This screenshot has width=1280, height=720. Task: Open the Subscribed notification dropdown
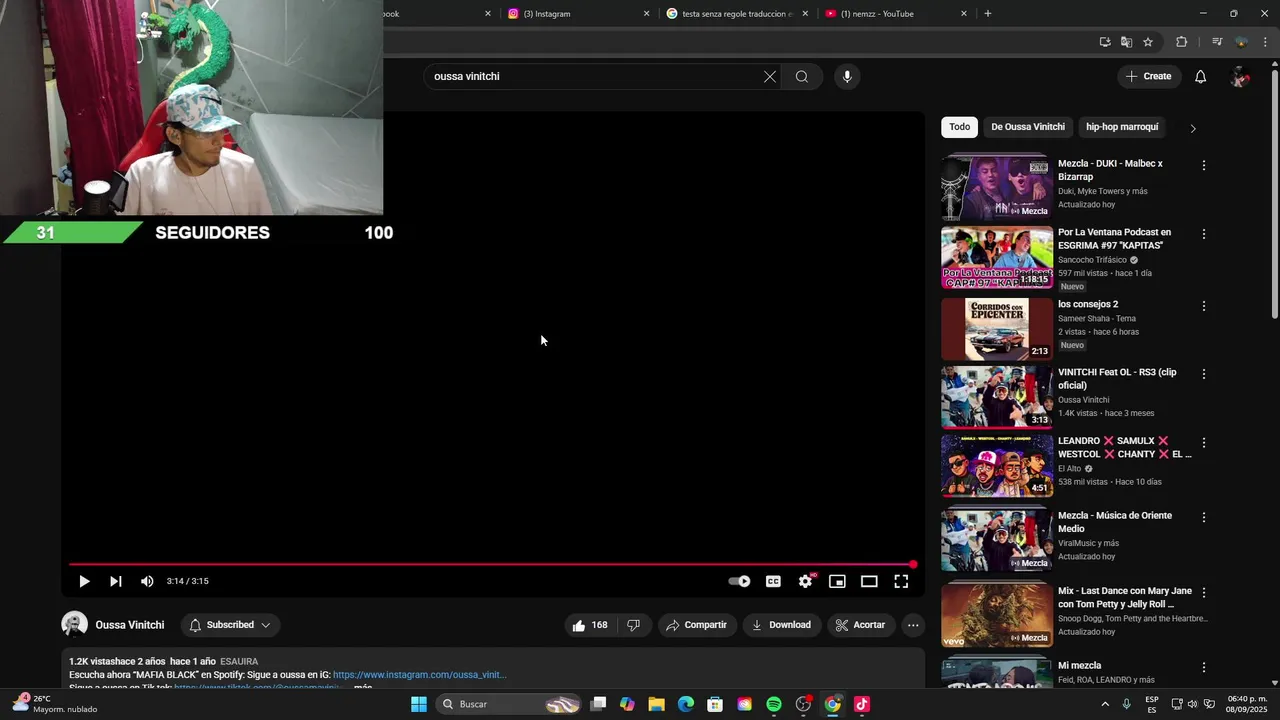tap(230, 625)
